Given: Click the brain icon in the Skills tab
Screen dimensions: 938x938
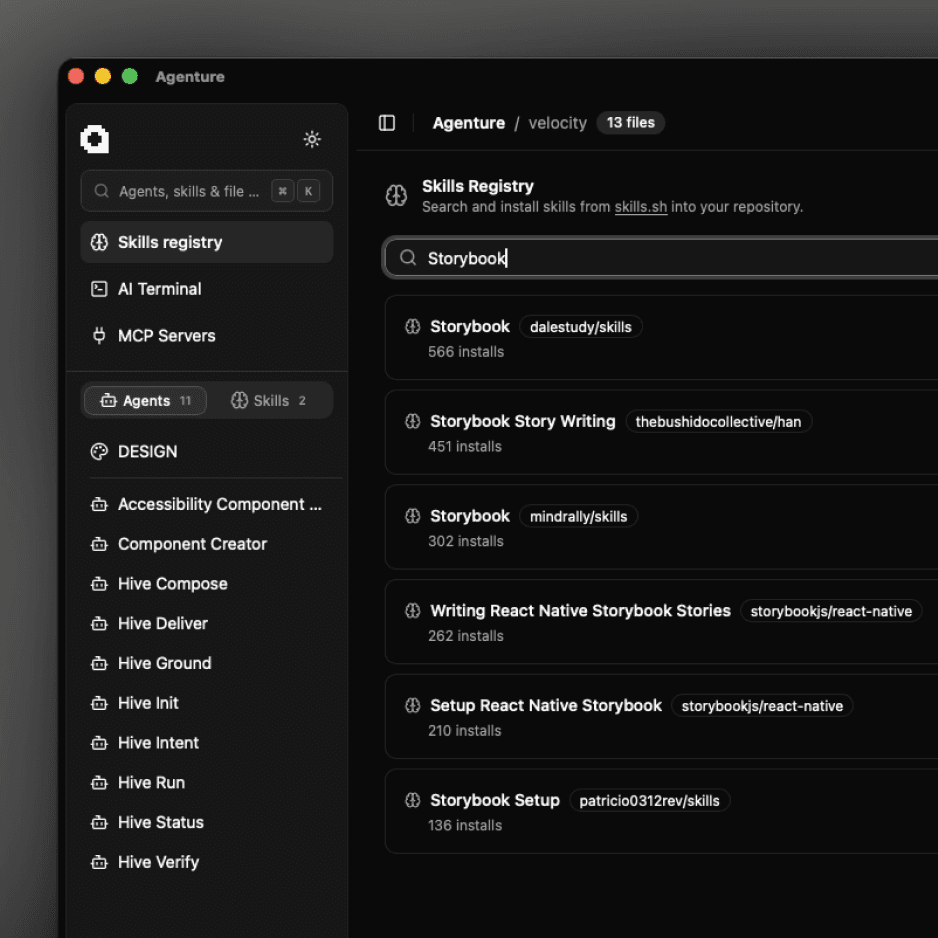Looking at the screenshot, I should [x=239, y=400].
